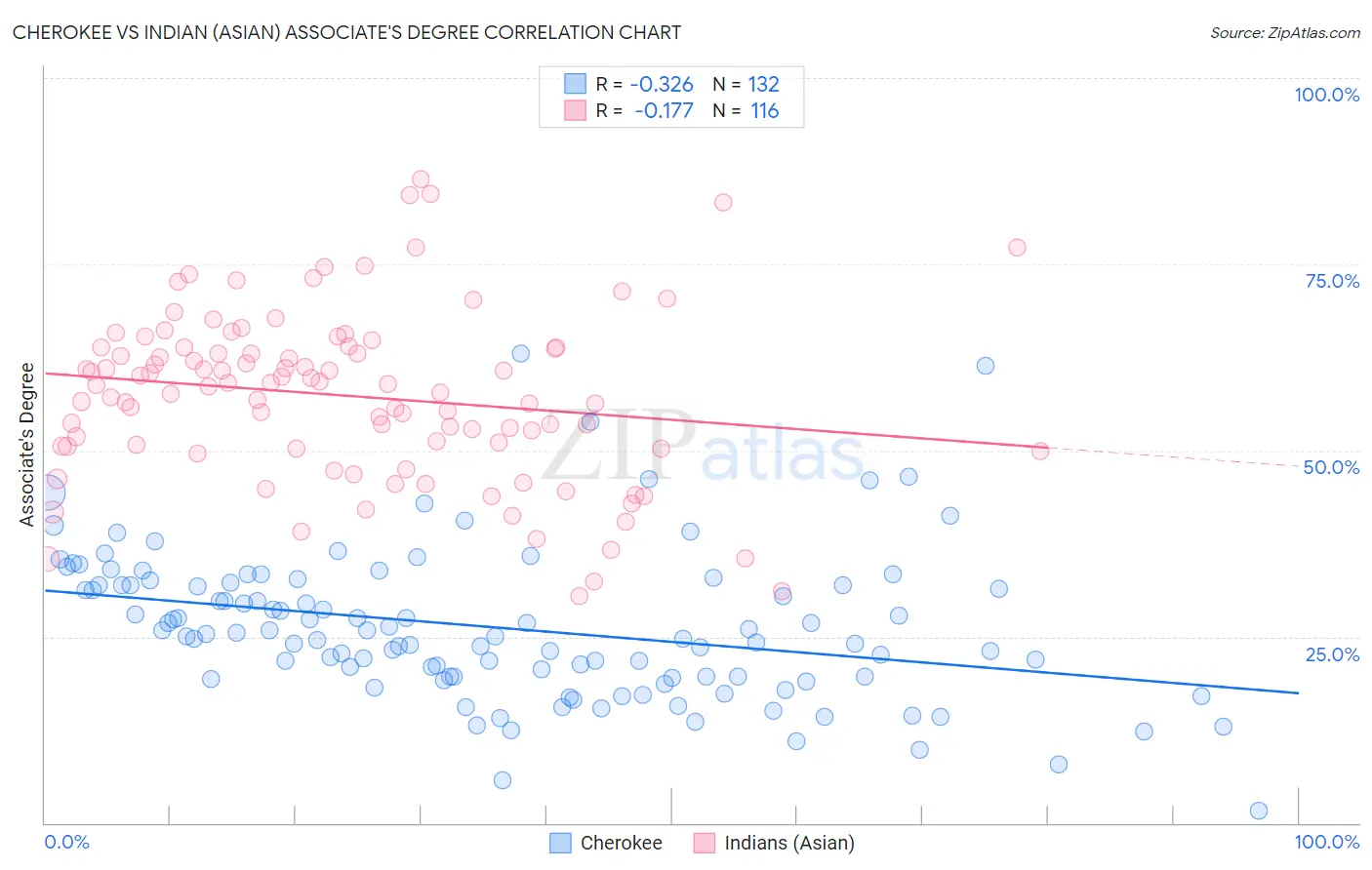1372x870 pixels.
Task: Click the Associate's Degree axis label
Action: [27, 445]
